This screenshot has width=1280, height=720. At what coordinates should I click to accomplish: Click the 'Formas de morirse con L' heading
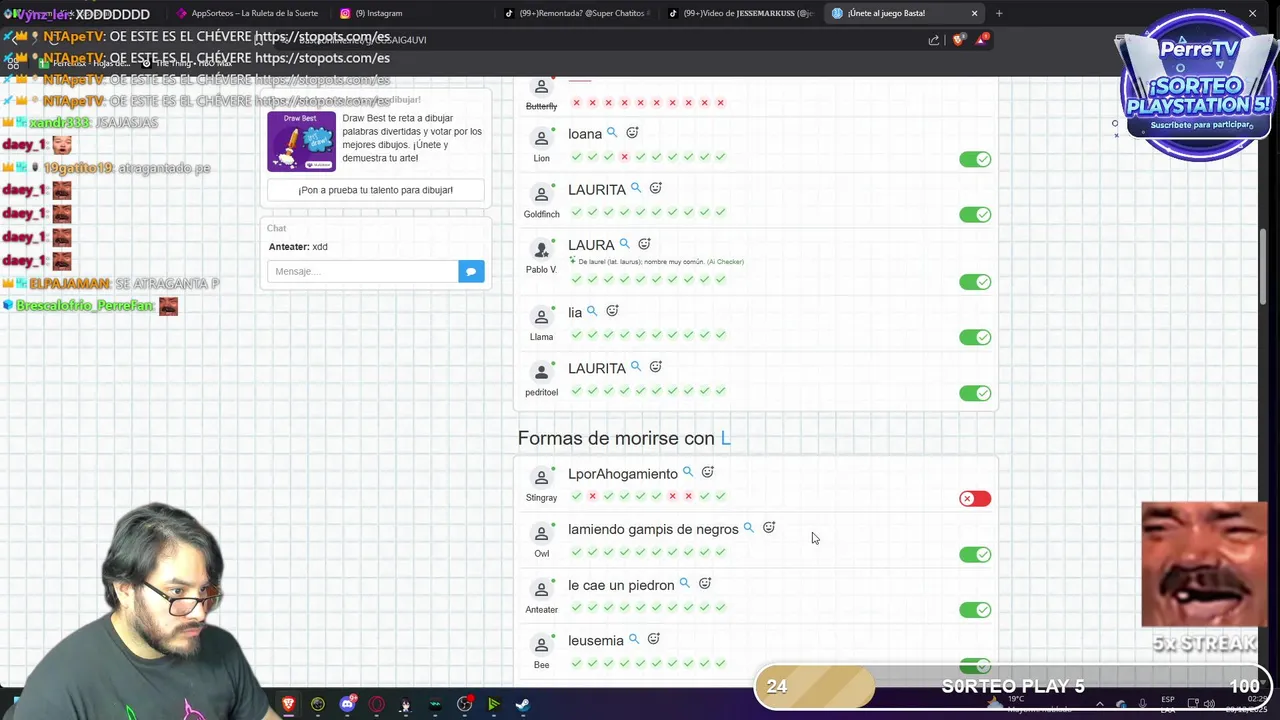[624, 438]
